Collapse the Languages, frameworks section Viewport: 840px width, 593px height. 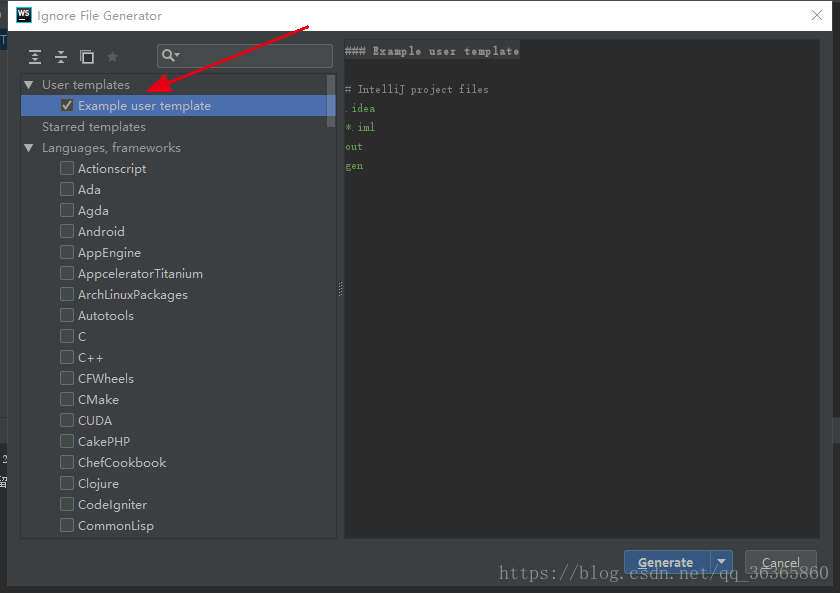coord(29,147)
